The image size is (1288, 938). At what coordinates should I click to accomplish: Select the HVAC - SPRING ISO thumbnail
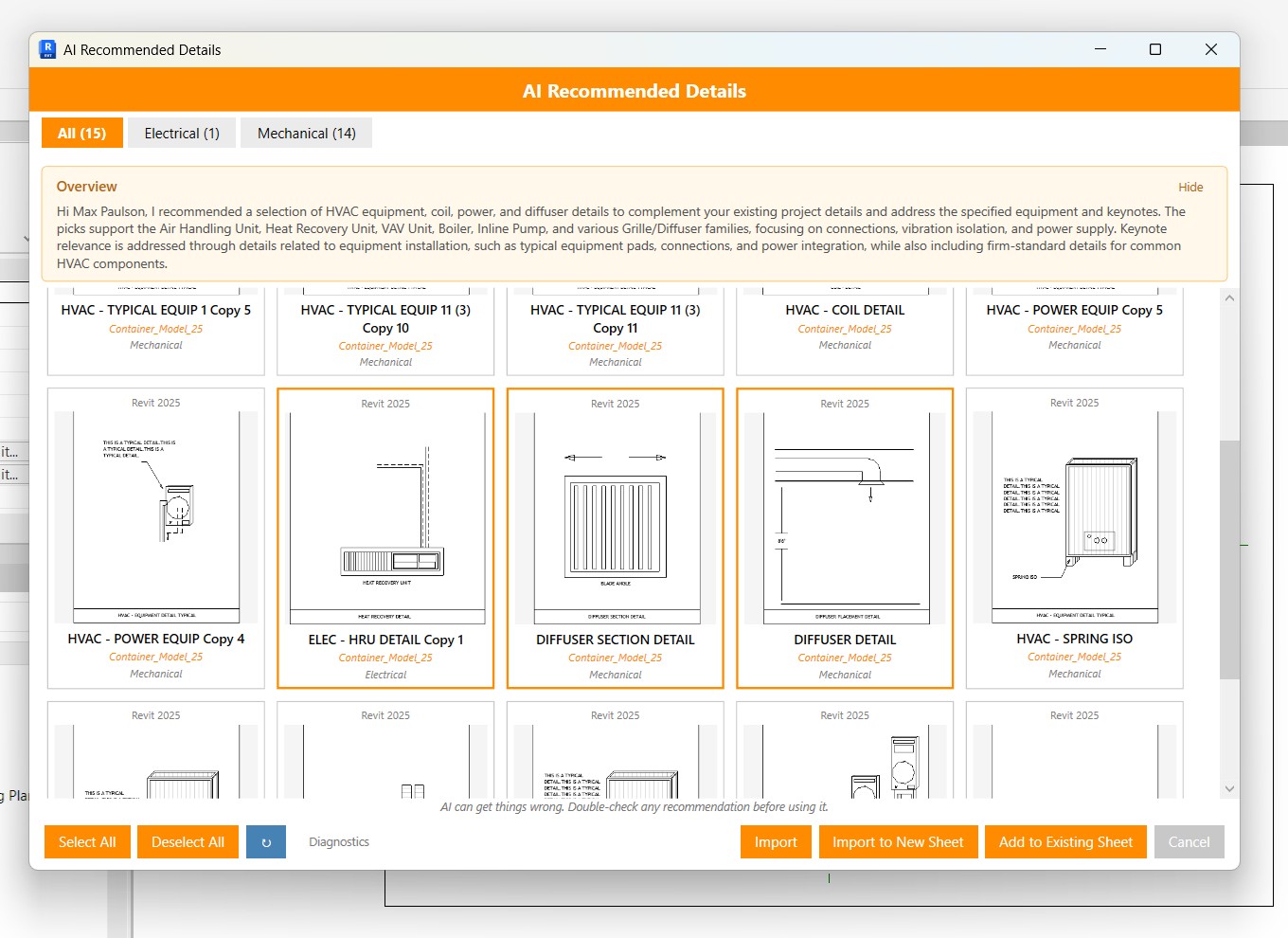[1075, 517]
